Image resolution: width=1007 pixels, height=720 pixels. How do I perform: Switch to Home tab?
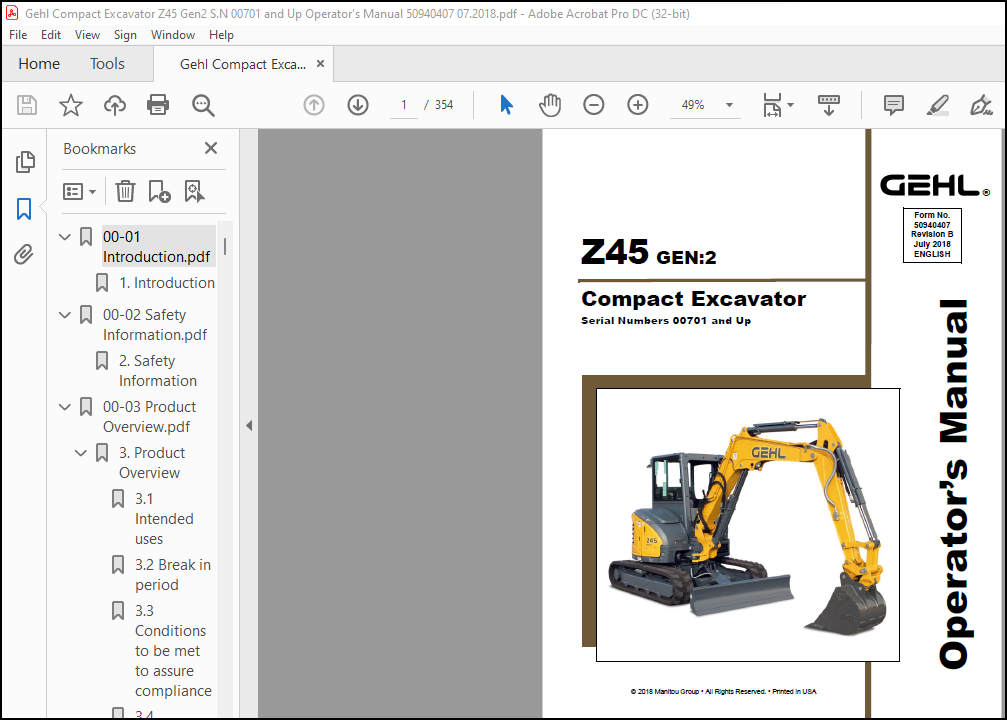point(39,64)
